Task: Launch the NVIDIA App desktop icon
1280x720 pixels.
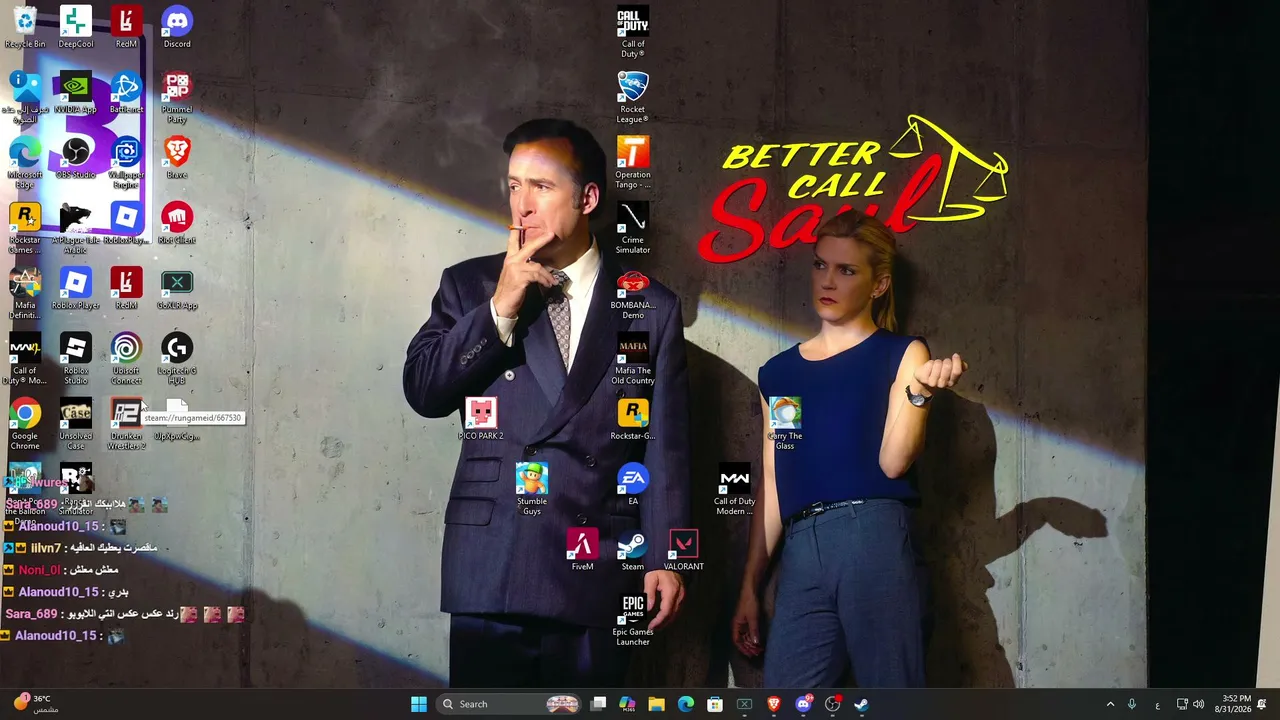Action: [76, 93]
